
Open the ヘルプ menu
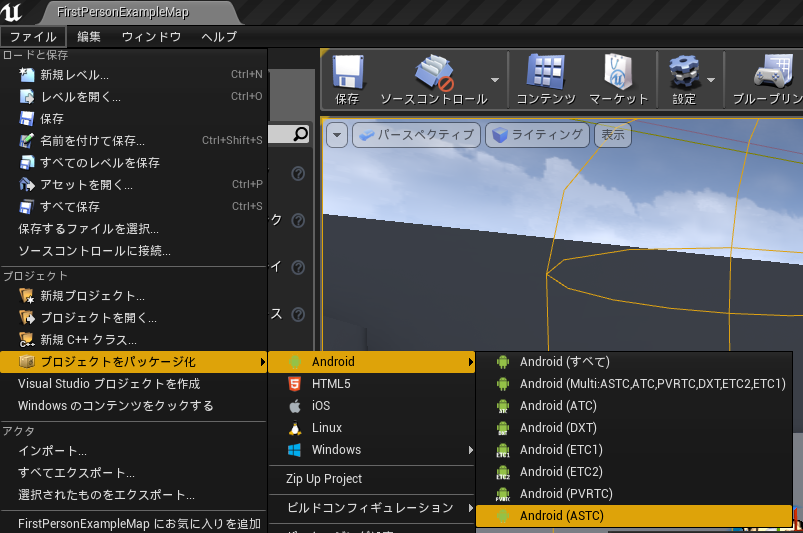coord(219,37)
